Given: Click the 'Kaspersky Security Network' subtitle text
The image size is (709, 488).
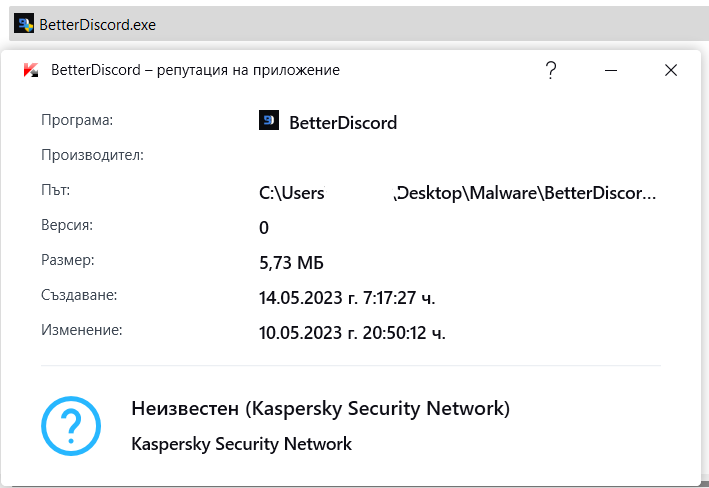Looking at the screenshot, I should (241, 444).
